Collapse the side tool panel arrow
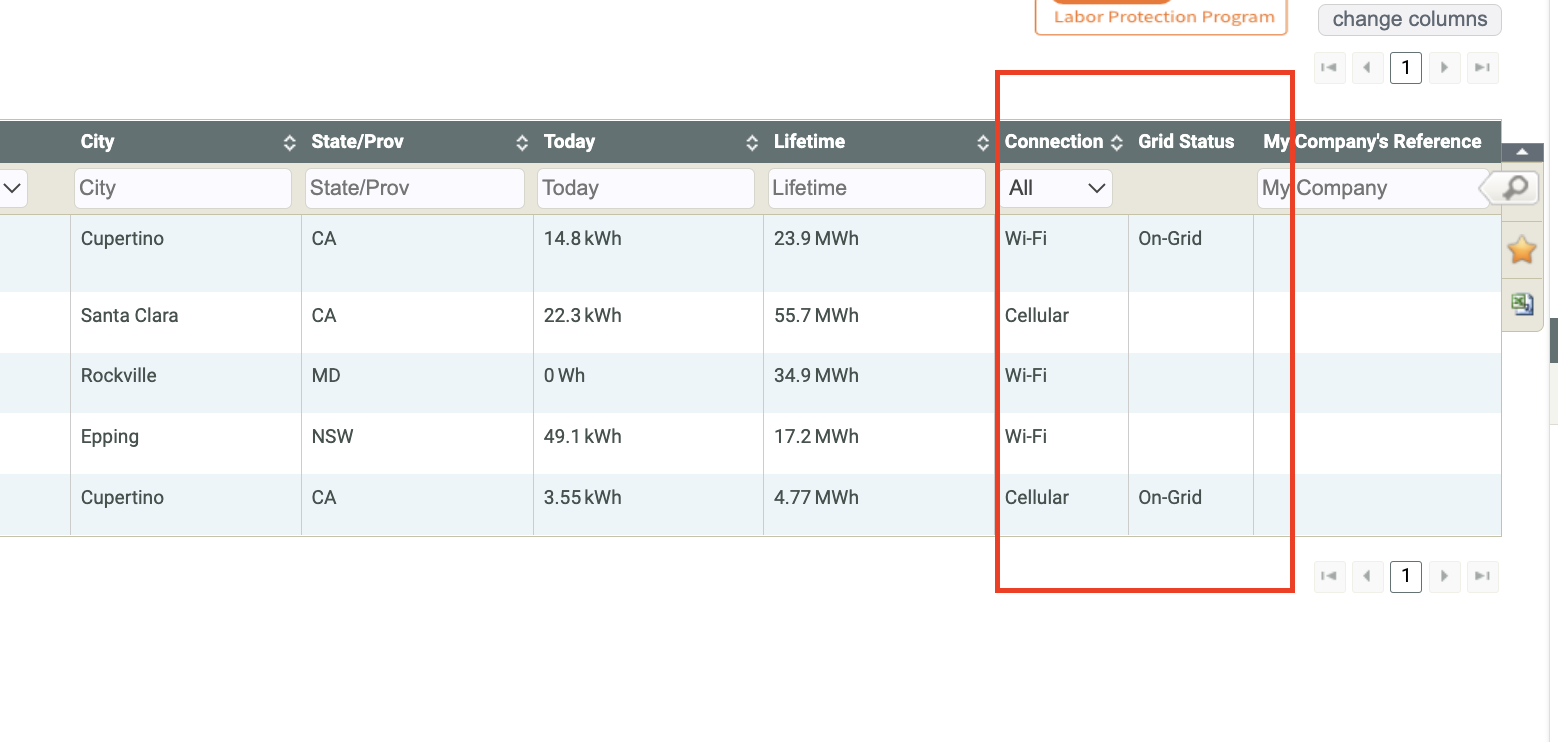Image resolution: width=1558 pixels, height=742 pixels. (x=1522, y=152)
